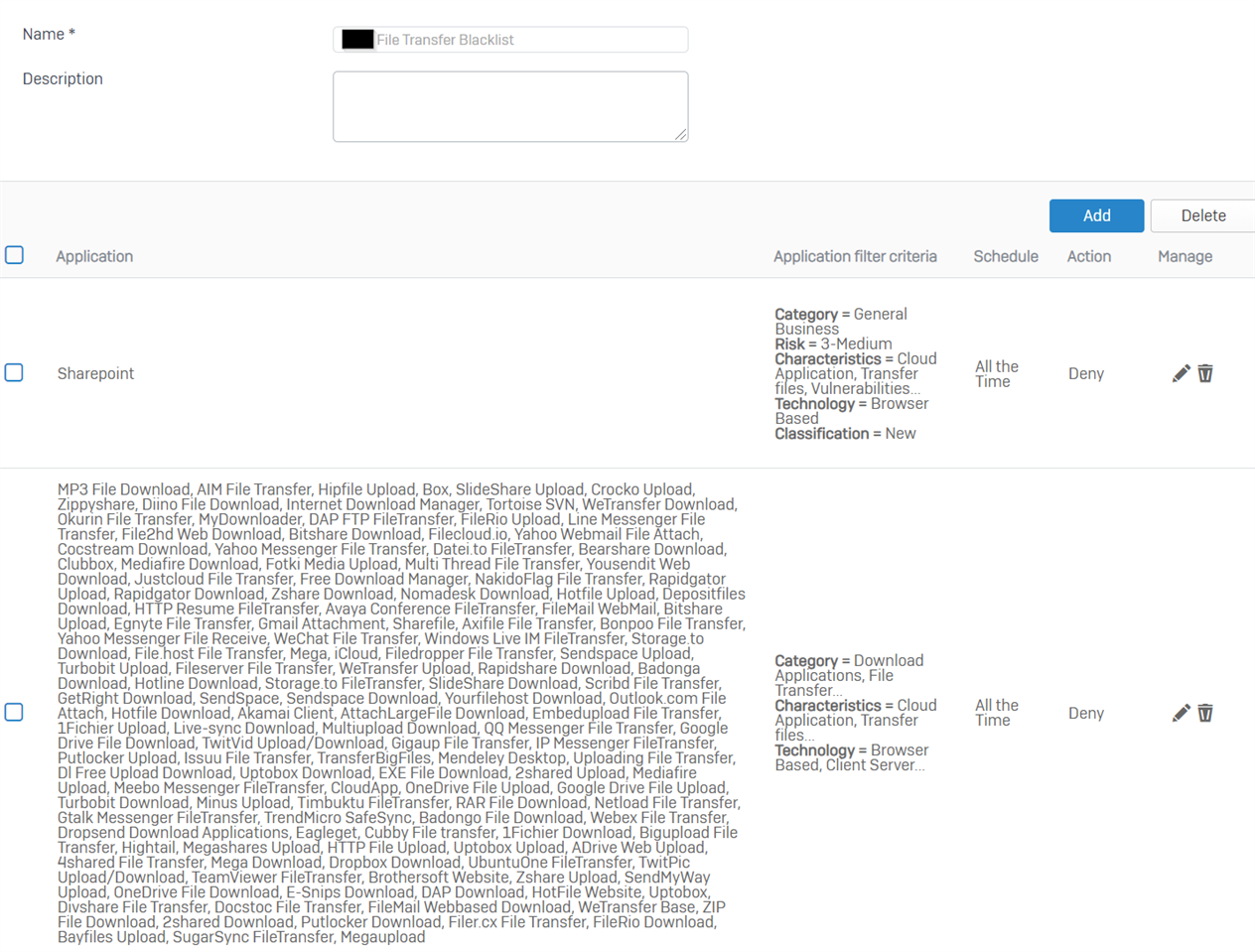Image resolution: width=1255 pixels, height=952 pixels.
Task: Click the Schedule column header
Action: (x=1006, y=256)
